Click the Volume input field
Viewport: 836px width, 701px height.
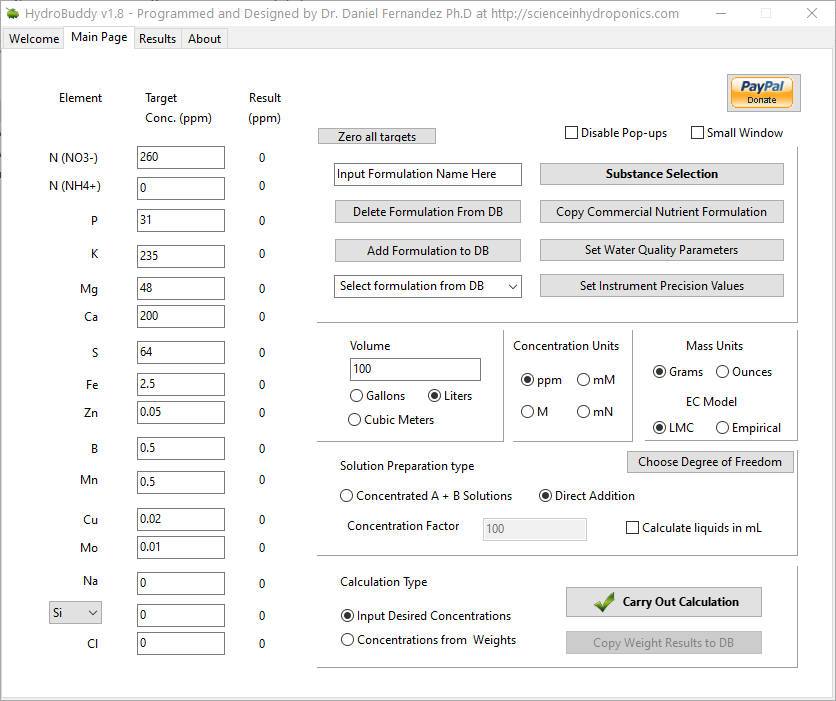415,370
